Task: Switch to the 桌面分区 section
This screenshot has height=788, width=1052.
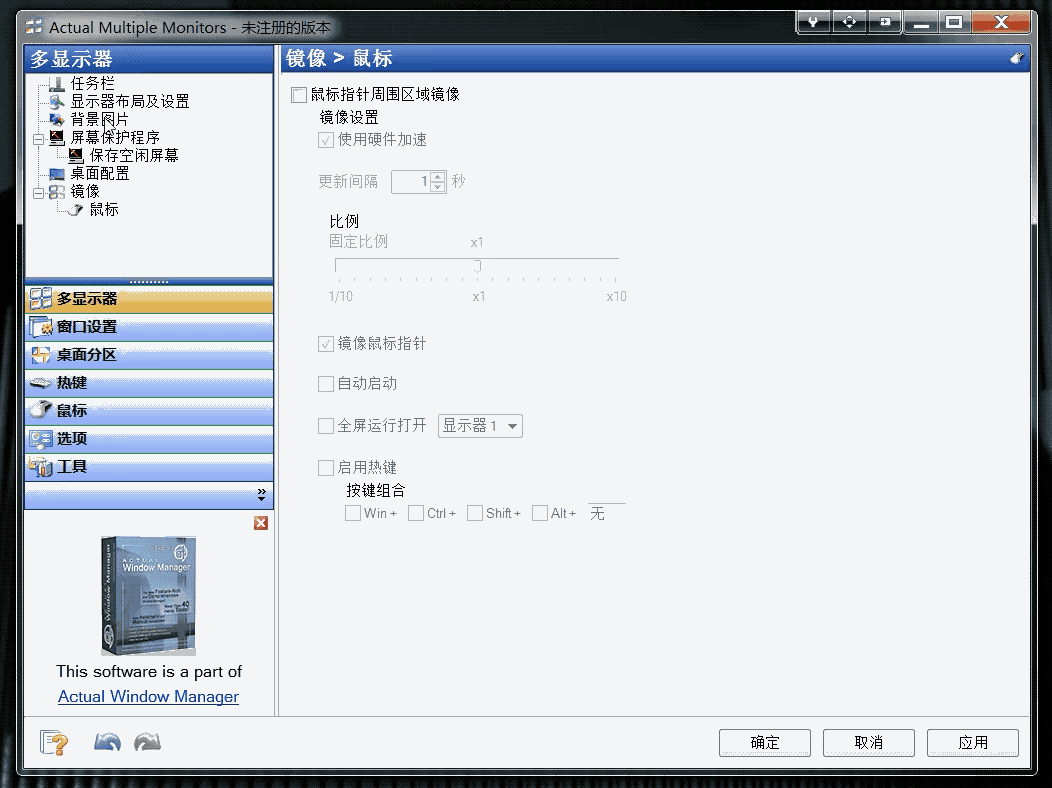Action: point(149,355)
